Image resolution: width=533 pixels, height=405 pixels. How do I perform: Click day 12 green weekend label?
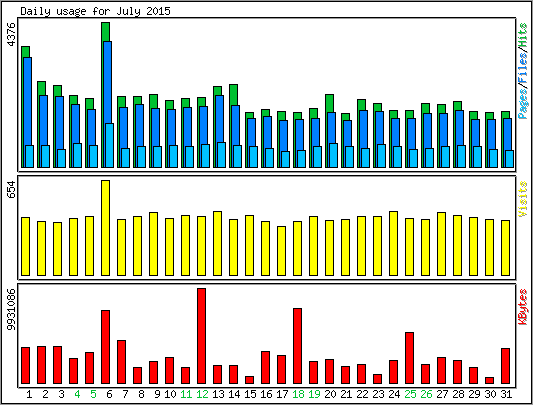point(202,394)
